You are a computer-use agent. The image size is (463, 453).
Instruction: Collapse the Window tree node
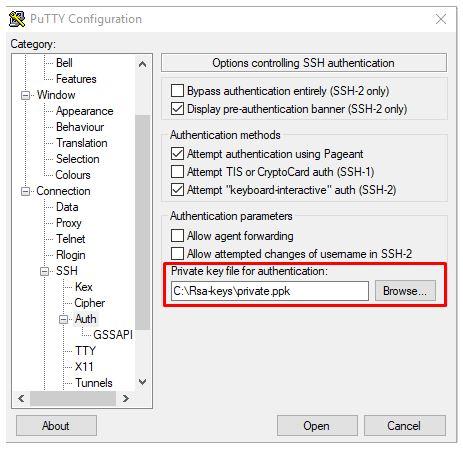pyautogui.click(x=25, y=95)
